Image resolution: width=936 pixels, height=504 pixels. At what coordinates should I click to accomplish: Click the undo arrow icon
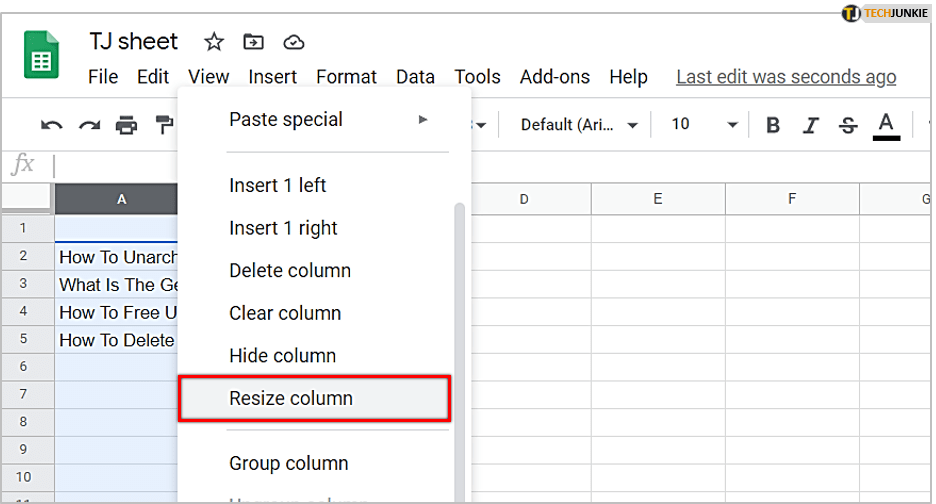tap(52, 125)
